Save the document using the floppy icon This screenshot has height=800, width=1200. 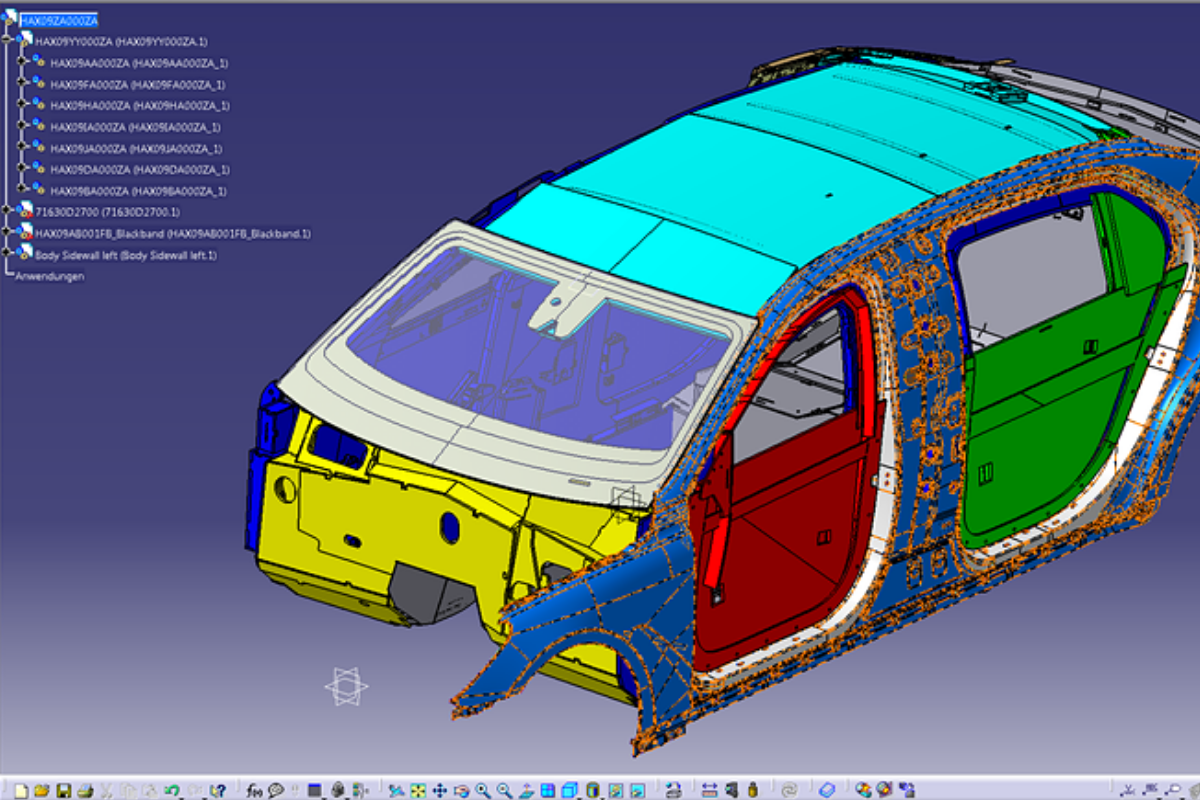click(x=63, y=789)
